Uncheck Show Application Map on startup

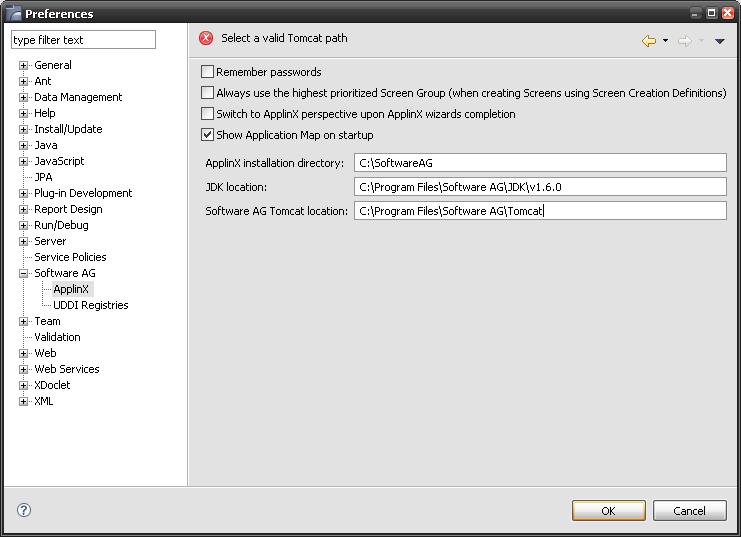(207, 135)
